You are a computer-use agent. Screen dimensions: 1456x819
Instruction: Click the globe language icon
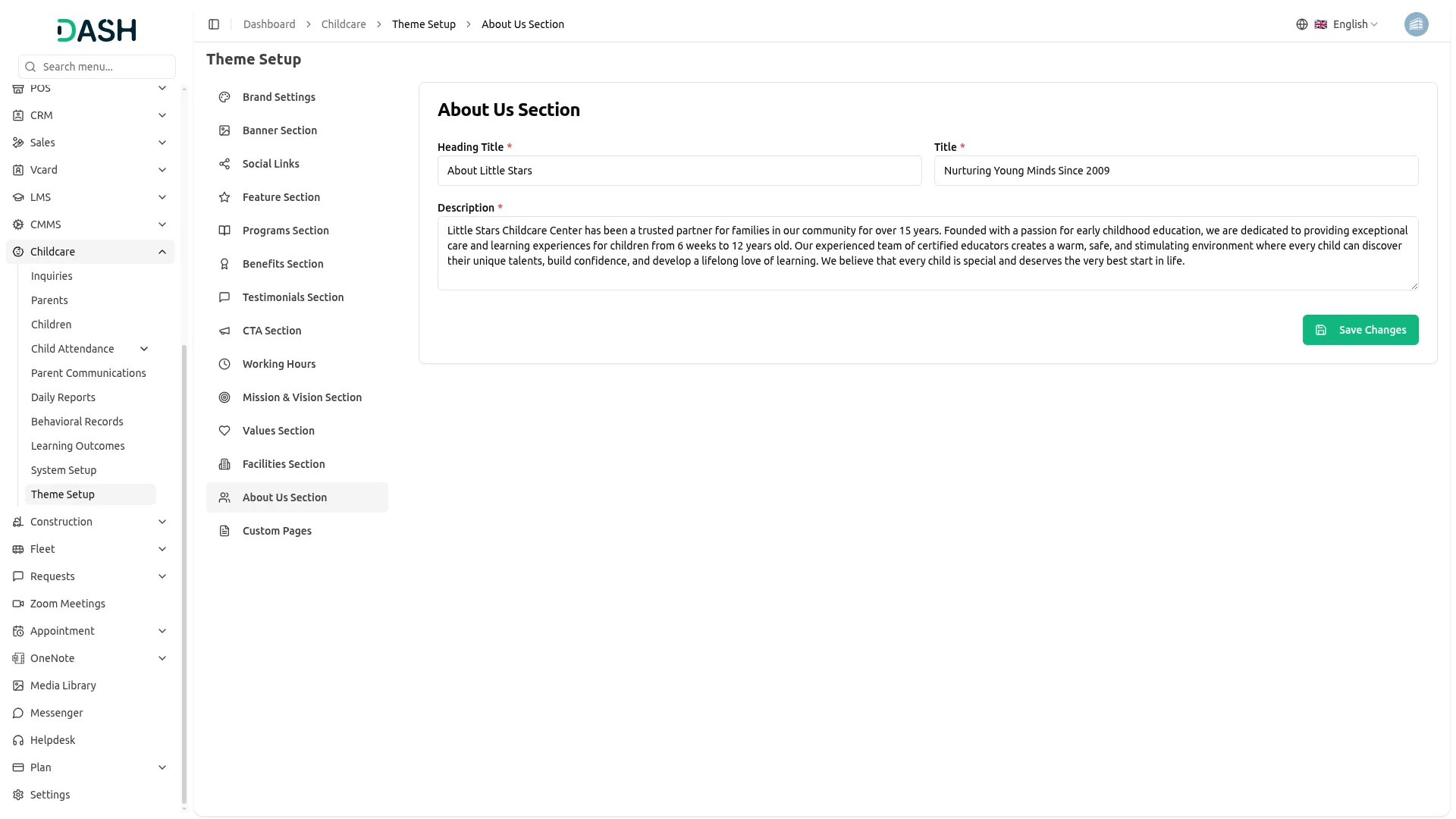coord(1302,24)
